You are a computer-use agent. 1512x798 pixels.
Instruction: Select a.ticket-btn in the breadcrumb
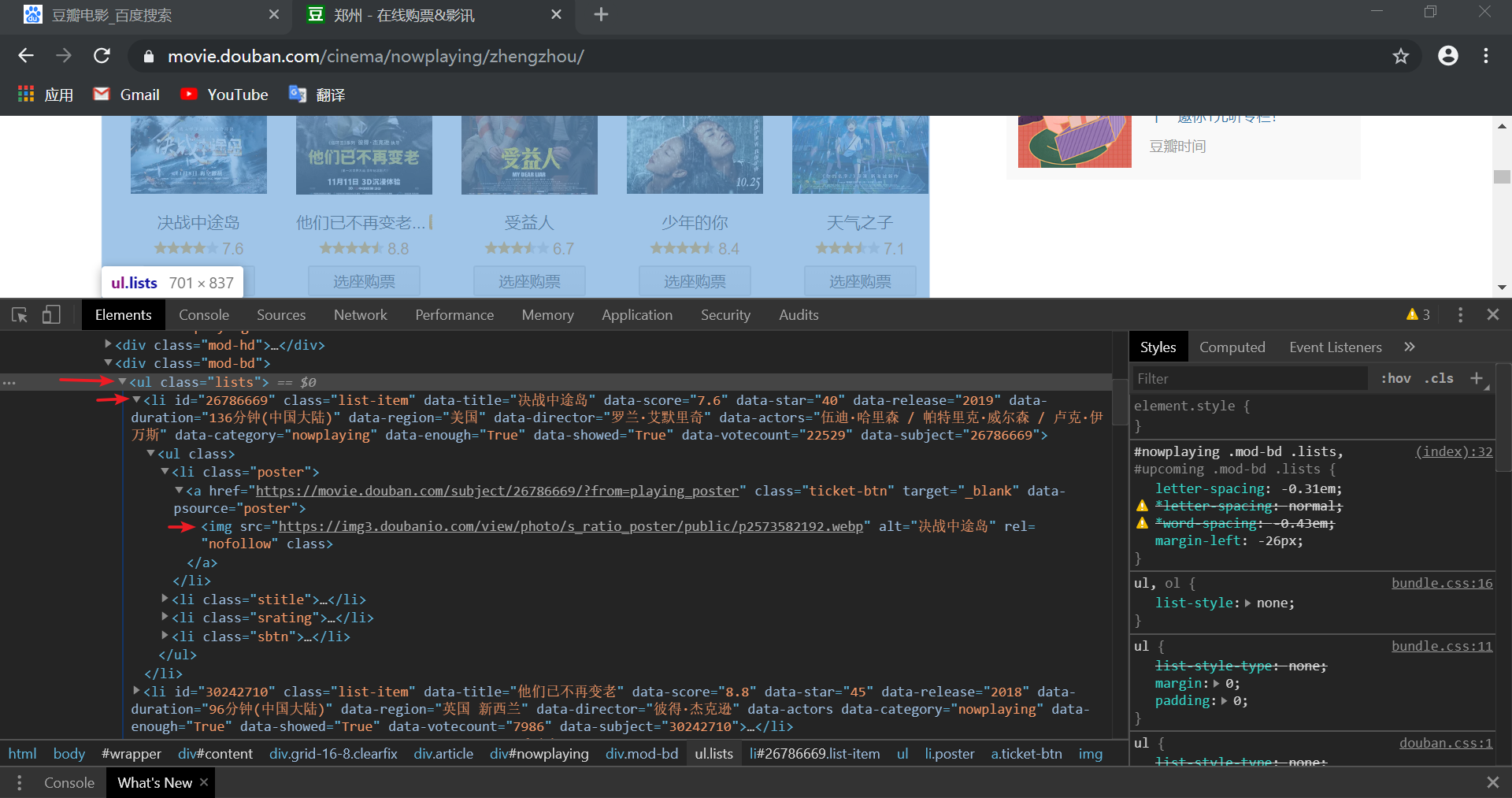click(1026, 754)
